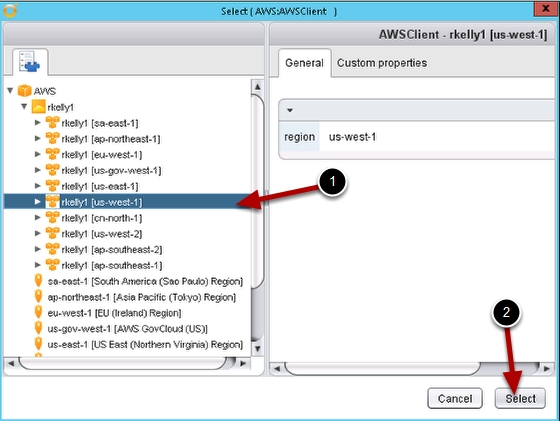
Task: Click the Select button
Action: point(520,398)
